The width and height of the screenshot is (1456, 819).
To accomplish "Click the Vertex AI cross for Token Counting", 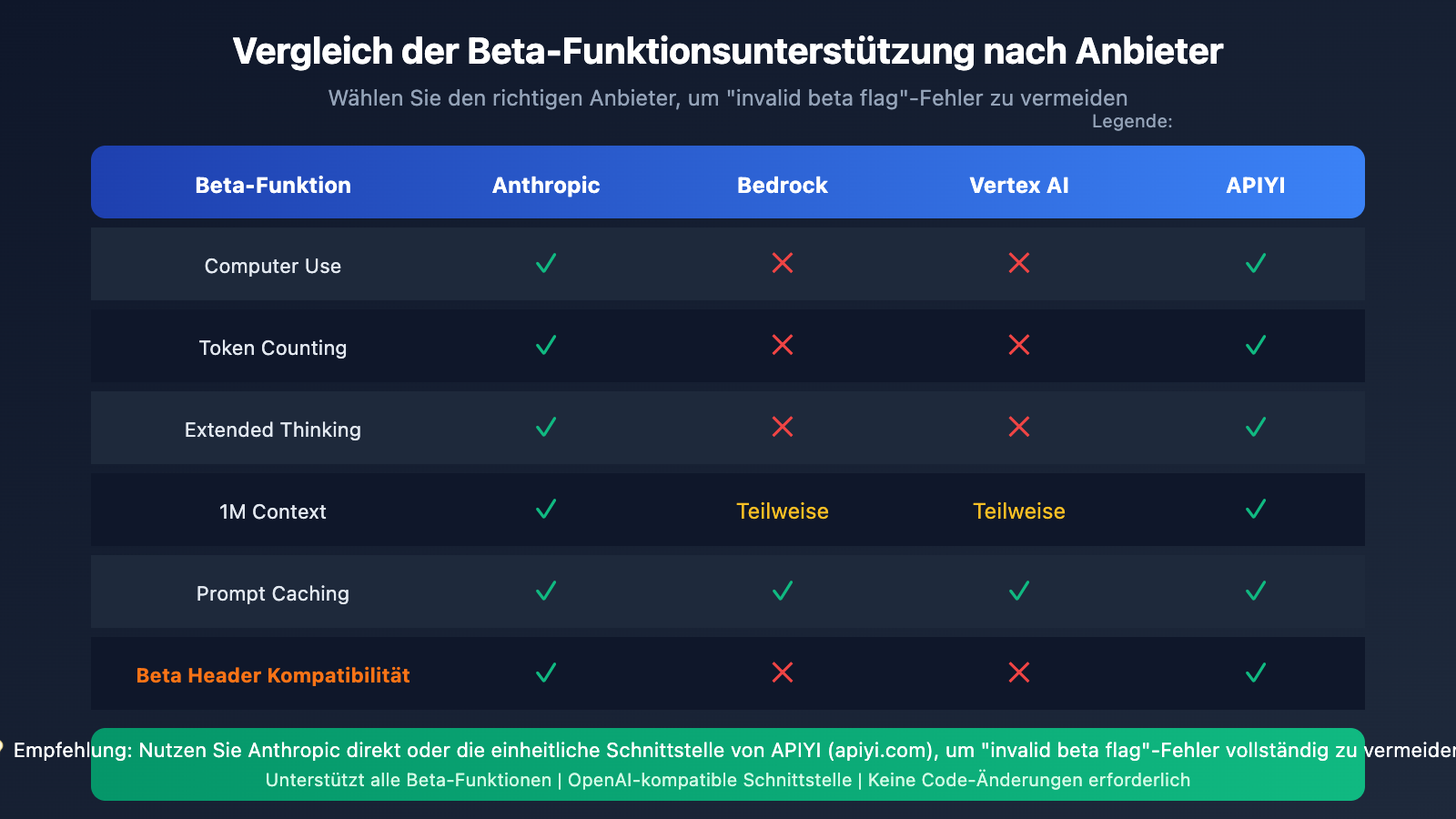I will [1019, 346].
